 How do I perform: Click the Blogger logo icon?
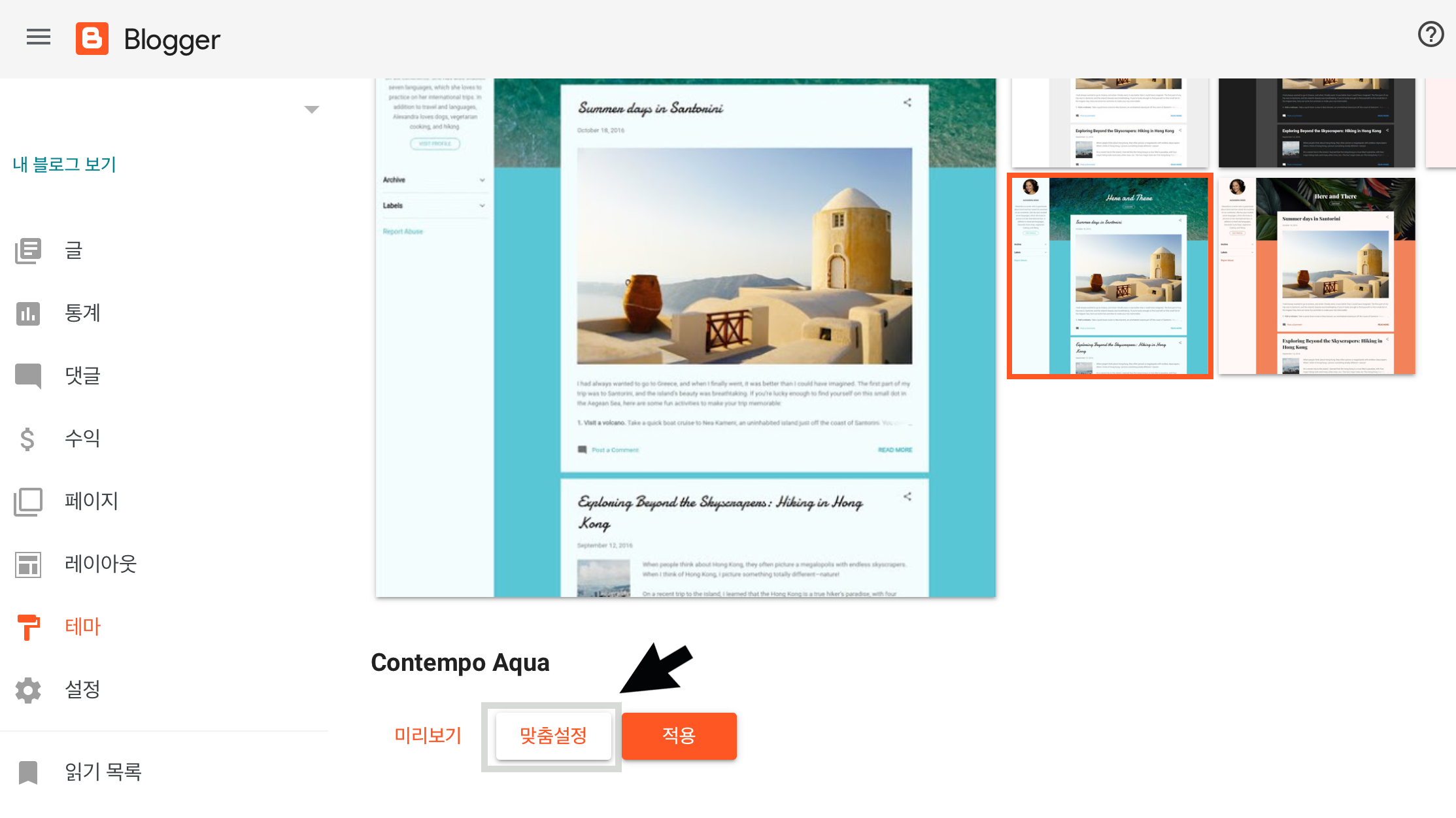[92, 39]
